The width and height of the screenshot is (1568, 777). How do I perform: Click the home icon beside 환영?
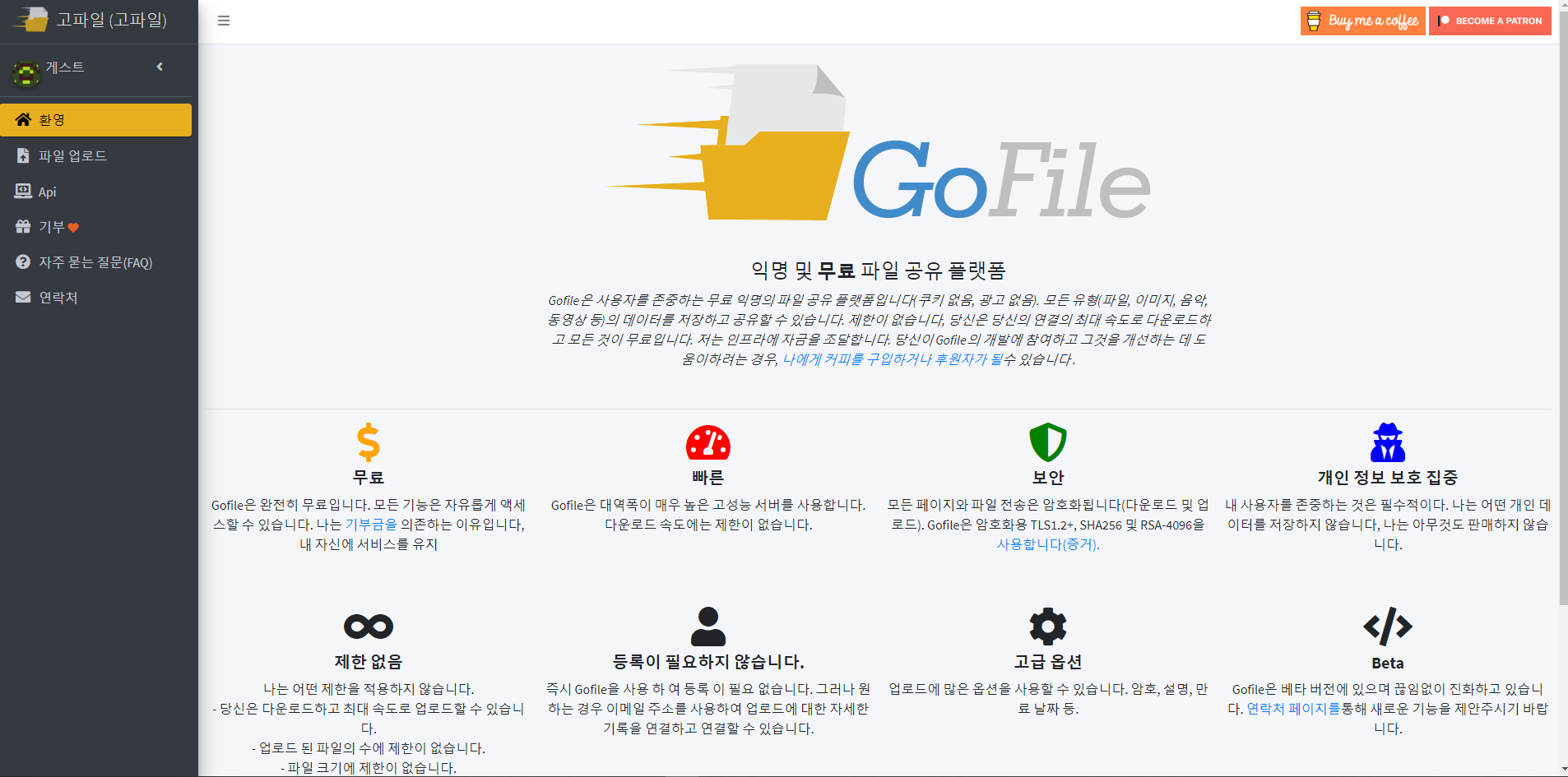[23, 120]
